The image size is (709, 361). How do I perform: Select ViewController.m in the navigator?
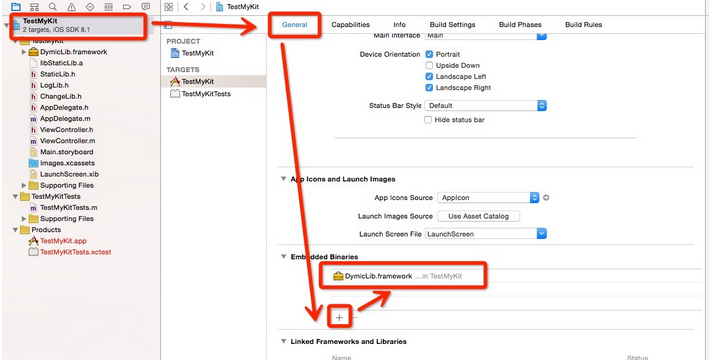tap(67, 141)
